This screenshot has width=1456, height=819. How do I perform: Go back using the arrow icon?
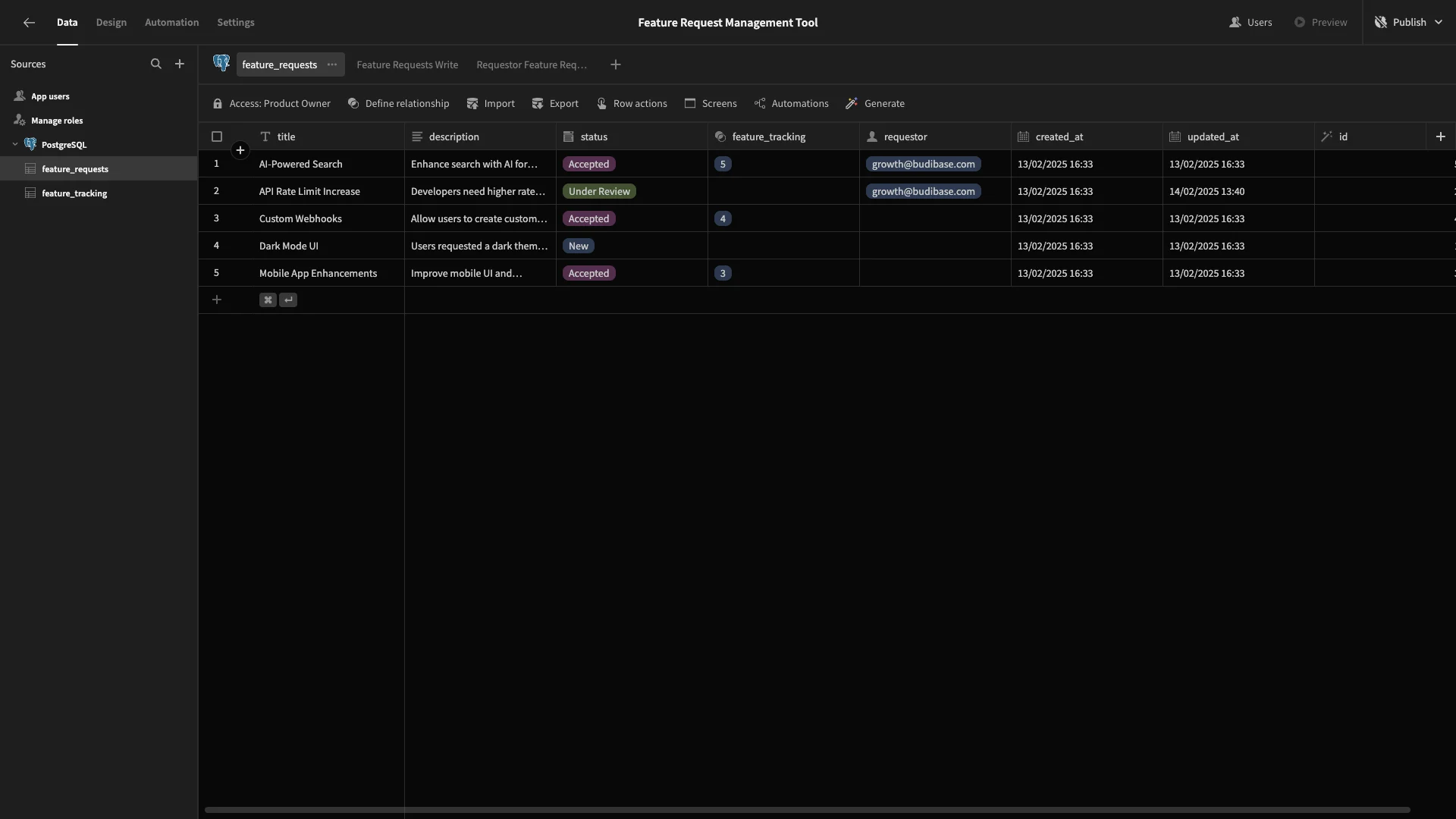point(29,23)
